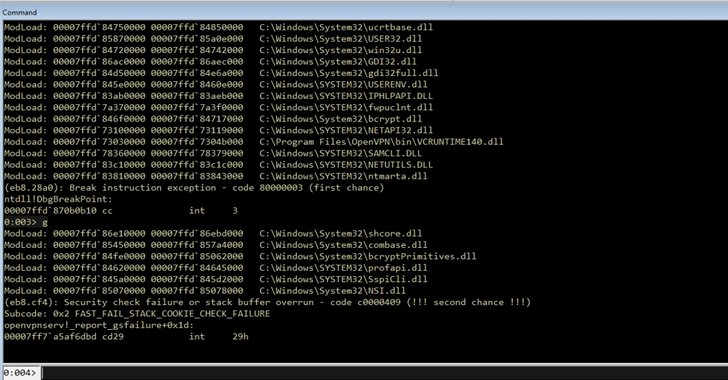
Task: Click the int 3 disassembly line
Action: point(121,210)
